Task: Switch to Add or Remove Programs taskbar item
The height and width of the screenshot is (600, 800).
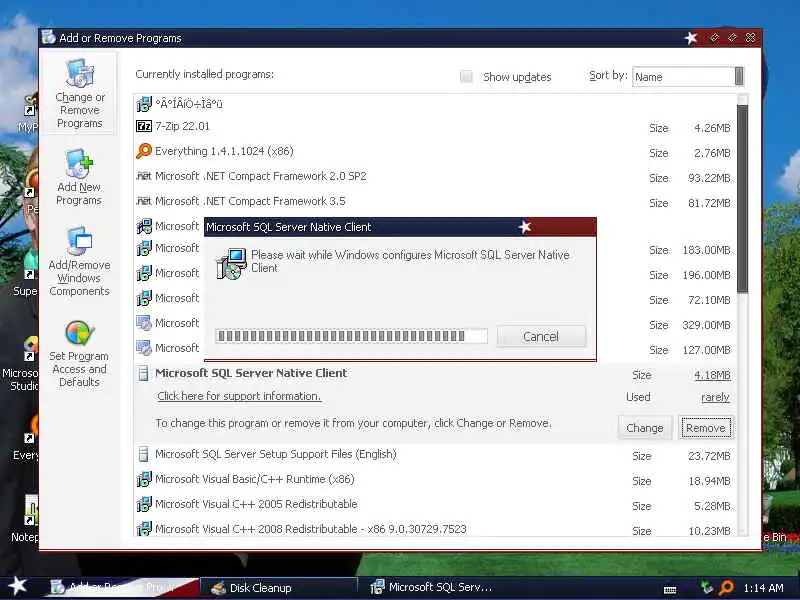Action: point(120,587)
